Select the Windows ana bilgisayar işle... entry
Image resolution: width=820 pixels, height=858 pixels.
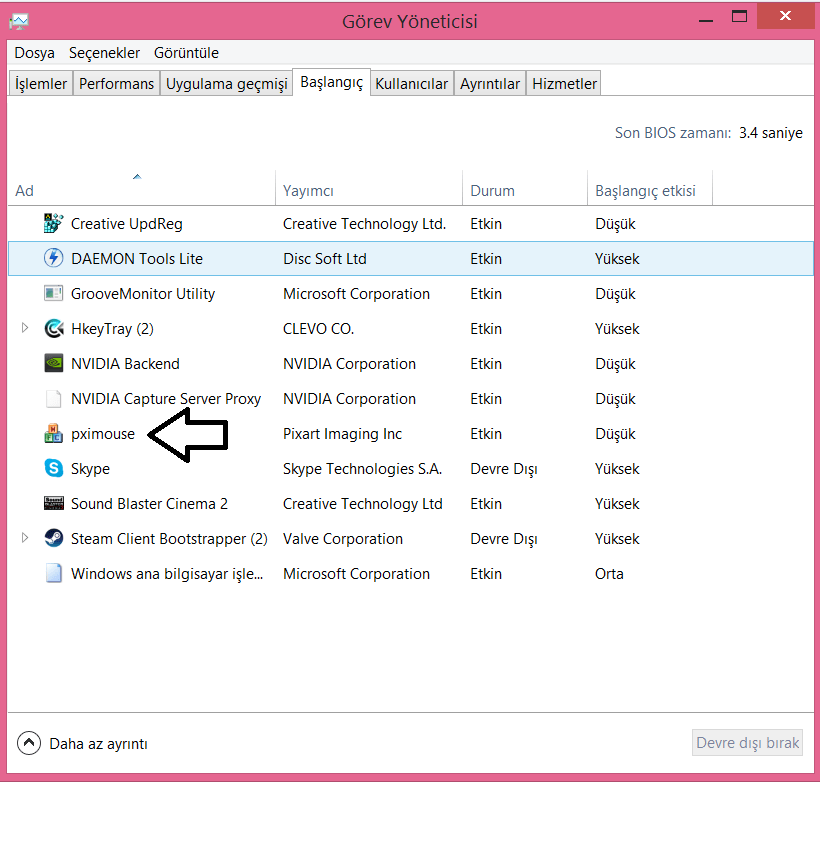[167, 574]
